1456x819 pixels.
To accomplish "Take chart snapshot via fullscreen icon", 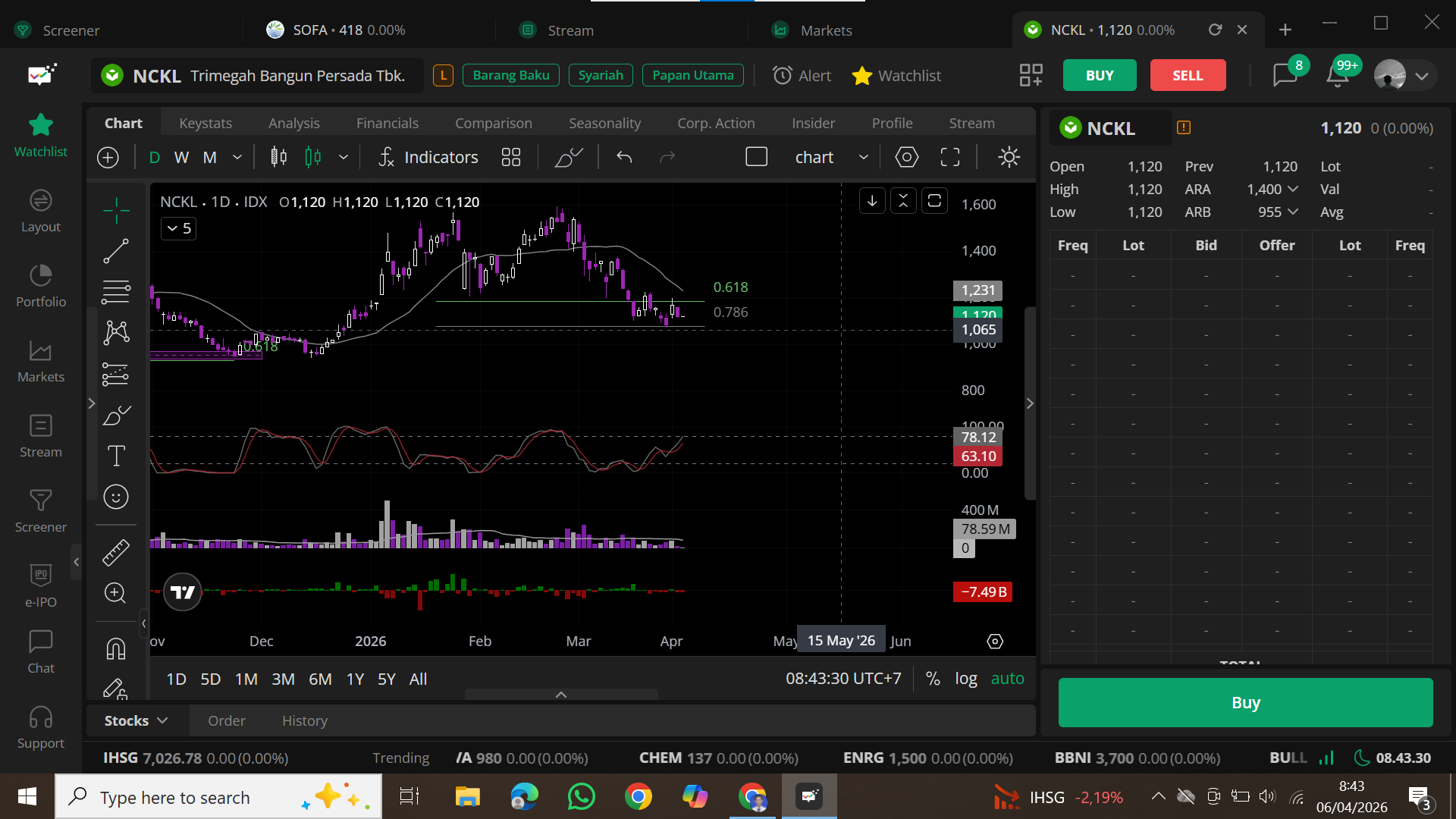I will coord(950,157).
